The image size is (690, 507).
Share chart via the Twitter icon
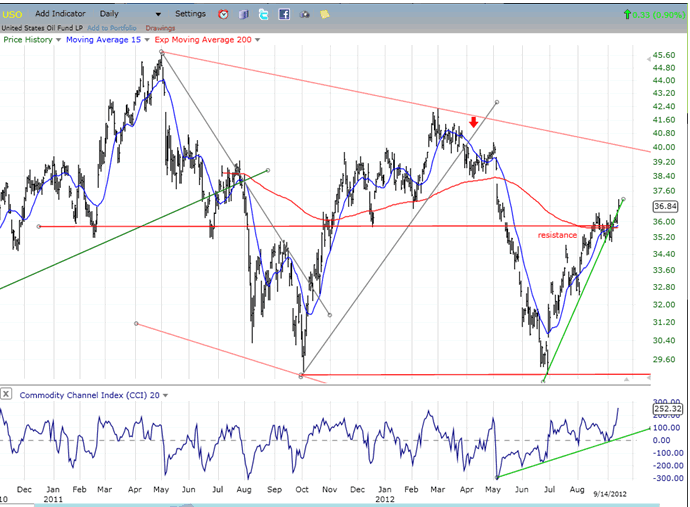click(264, 15)
